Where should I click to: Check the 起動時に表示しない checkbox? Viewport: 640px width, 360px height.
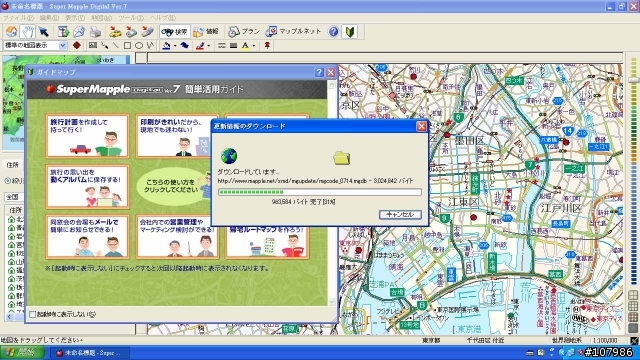point(33,314)
